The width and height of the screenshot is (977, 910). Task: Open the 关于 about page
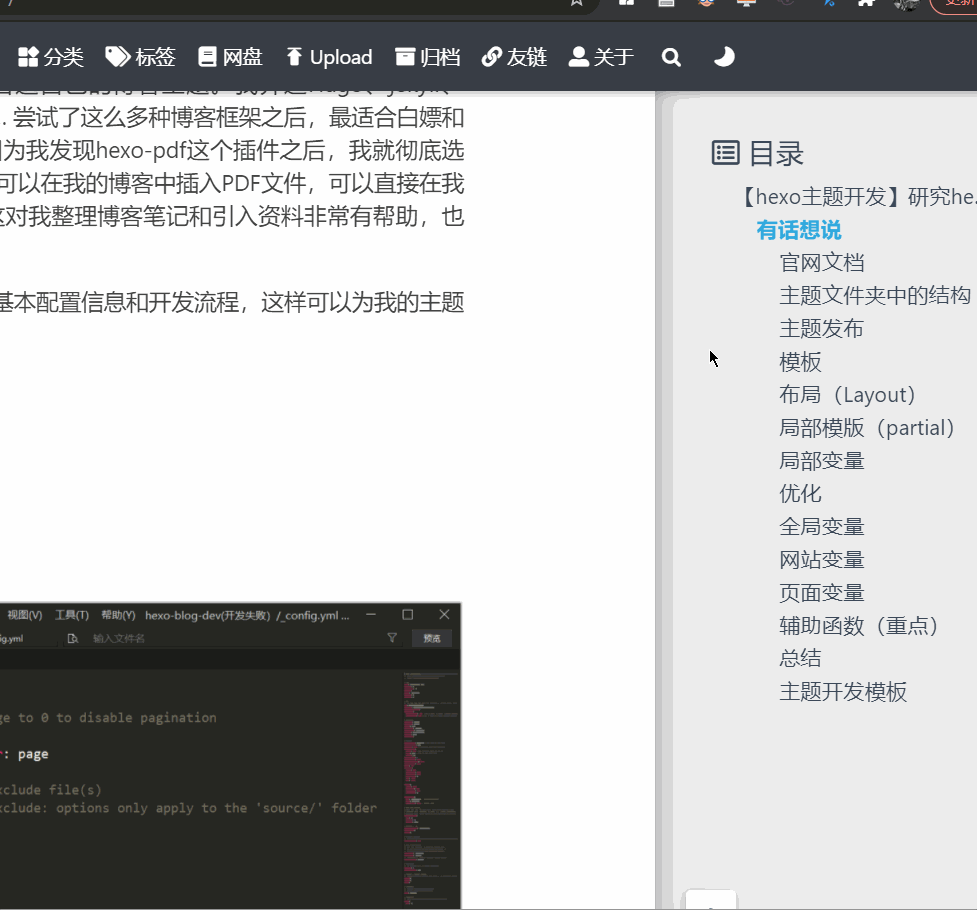pos(600,57)
